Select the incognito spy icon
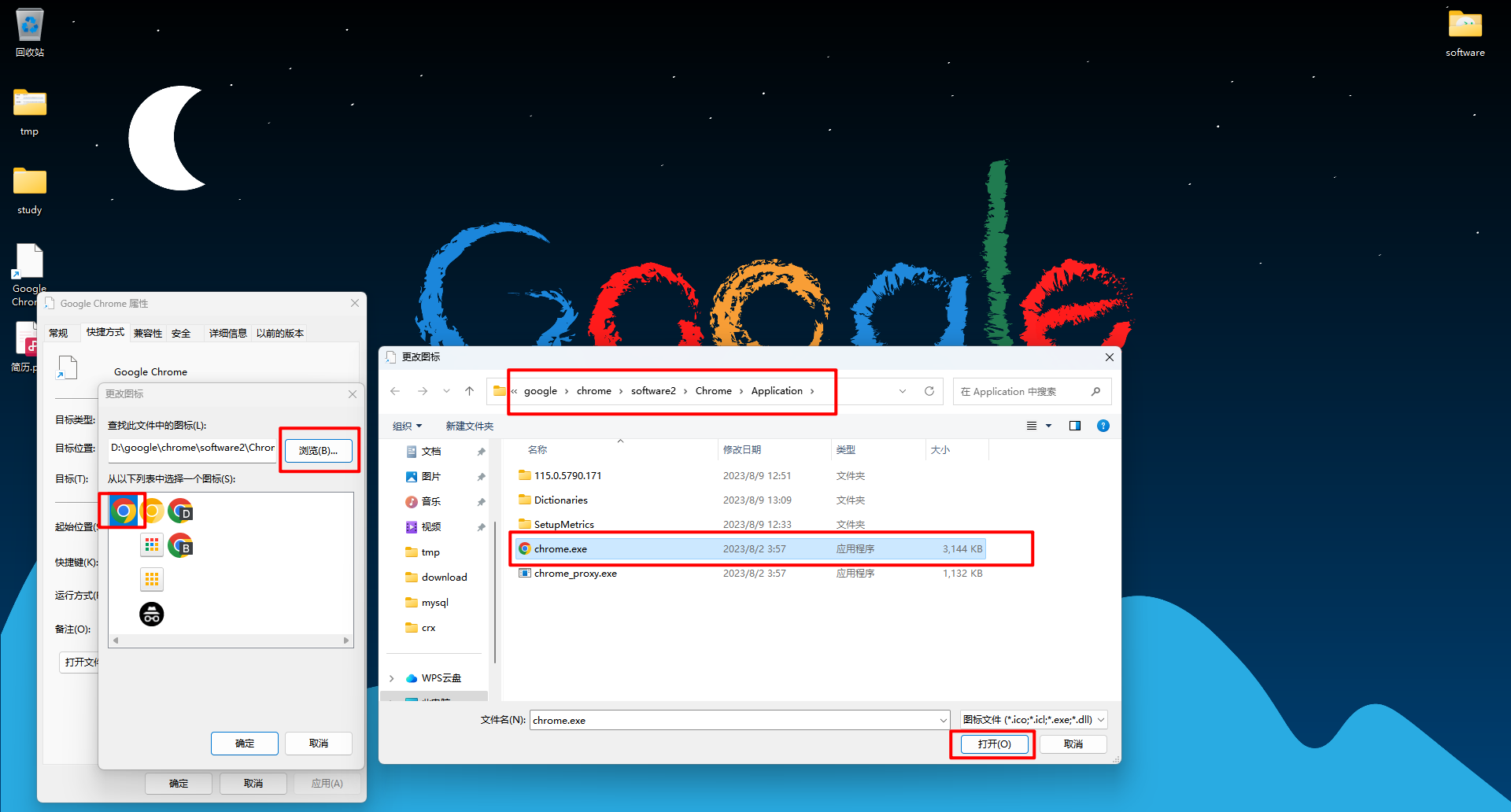Image resolution: width=1511 pixels, height=812 pixels. [x=152, y=614]
